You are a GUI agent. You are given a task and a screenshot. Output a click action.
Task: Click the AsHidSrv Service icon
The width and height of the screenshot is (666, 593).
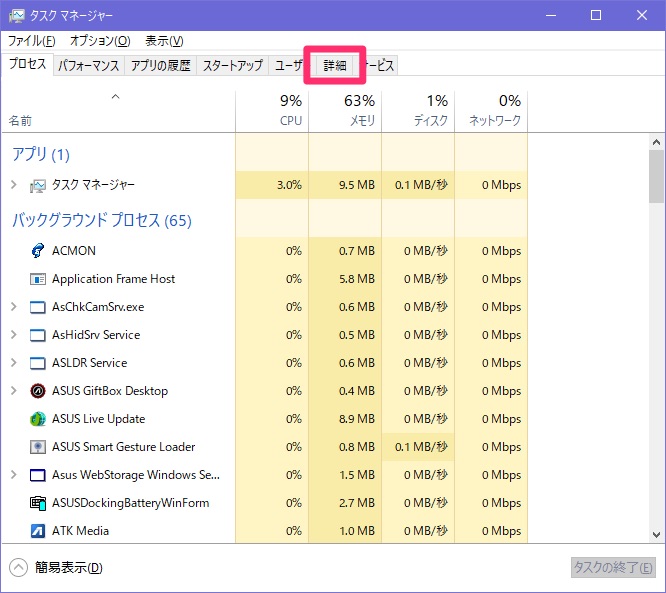tap(37, 335)
